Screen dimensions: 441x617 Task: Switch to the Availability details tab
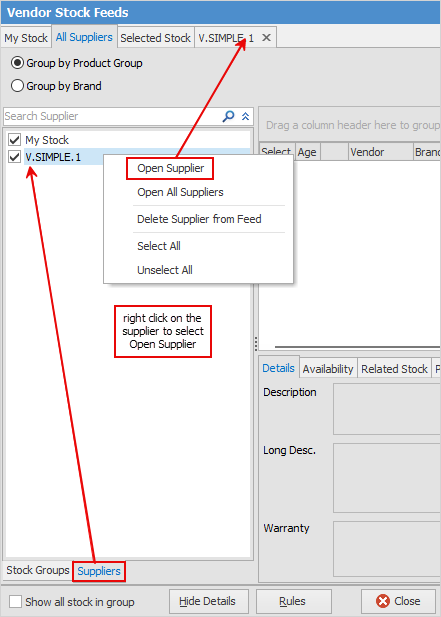click(x=328, y=369)
